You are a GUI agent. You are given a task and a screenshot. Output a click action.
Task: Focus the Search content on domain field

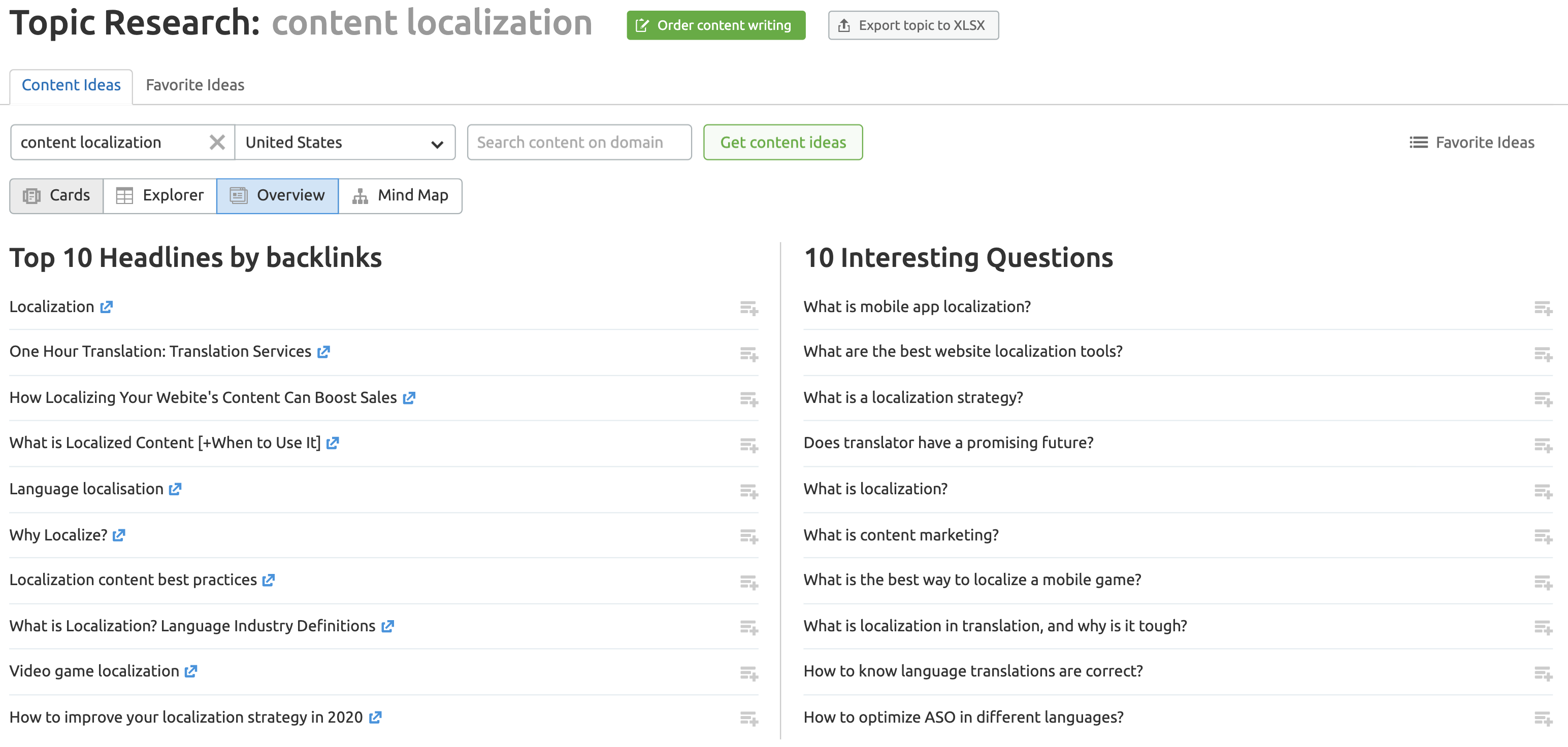click(579, 142)
